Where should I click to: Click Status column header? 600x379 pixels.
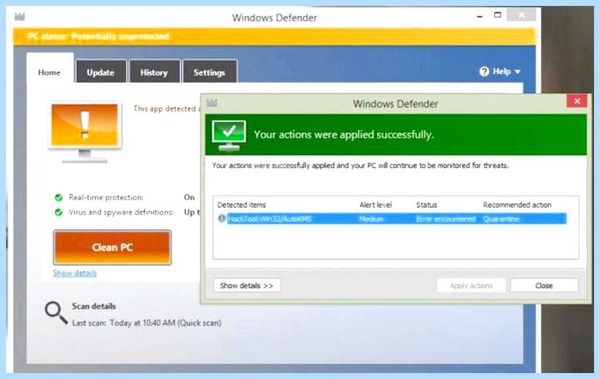point(426,205)
